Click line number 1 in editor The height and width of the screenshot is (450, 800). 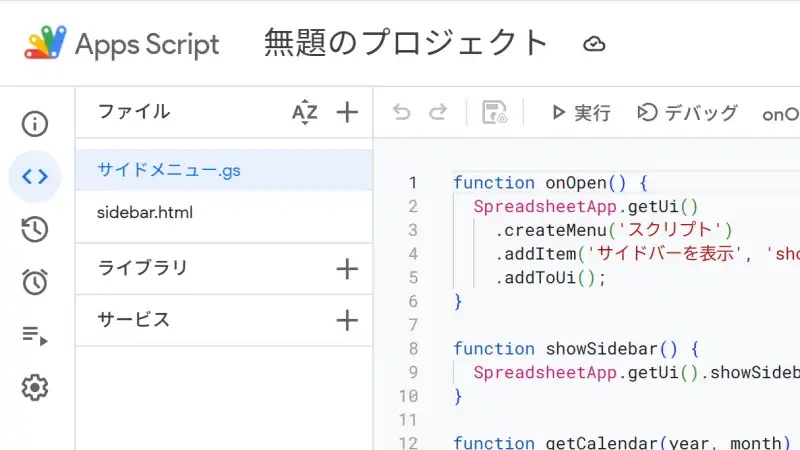click(413, 183)
